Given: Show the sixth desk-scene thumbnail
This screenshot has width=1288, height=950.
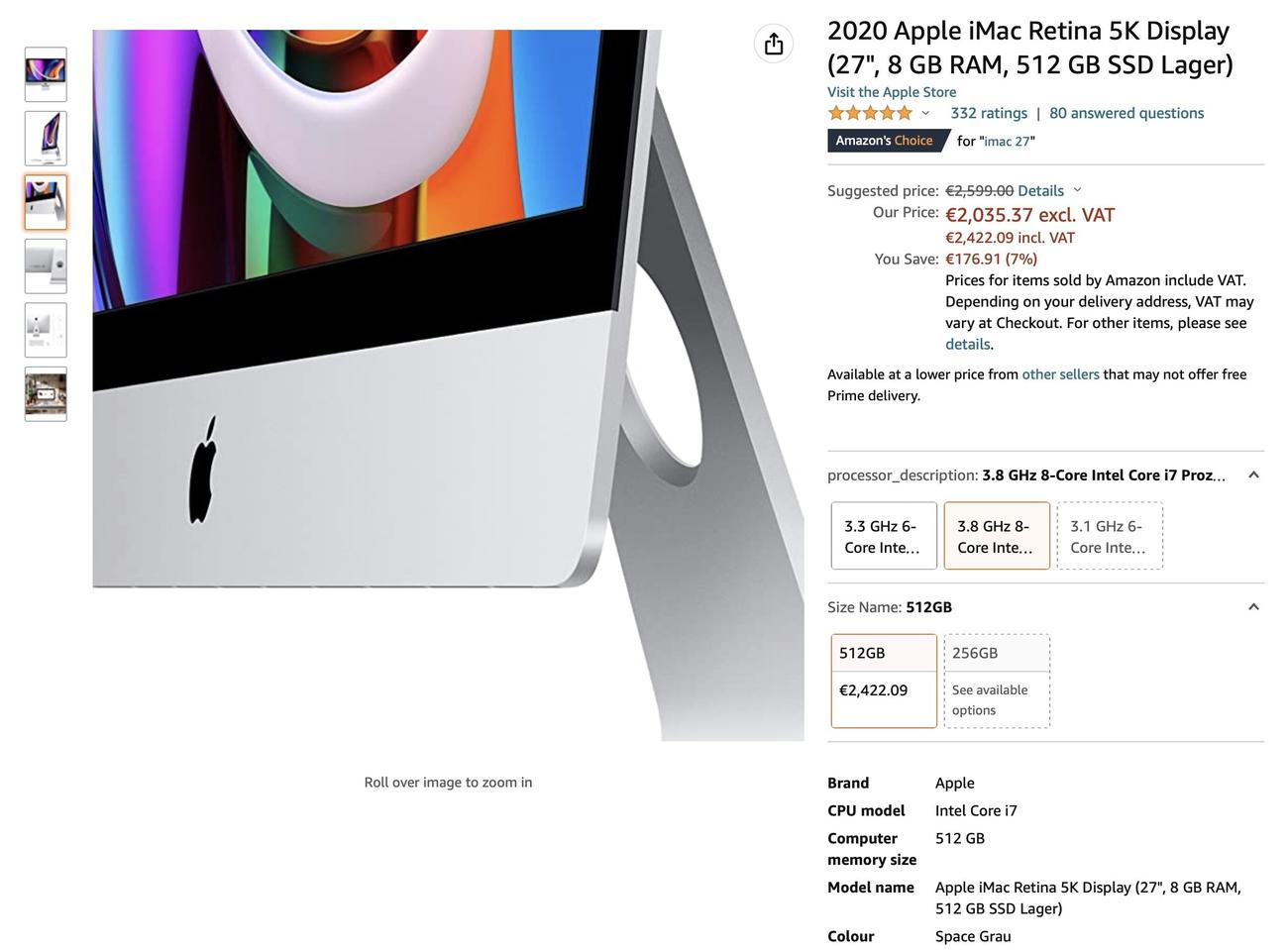Looking at the screenshot, I should 46,394.
